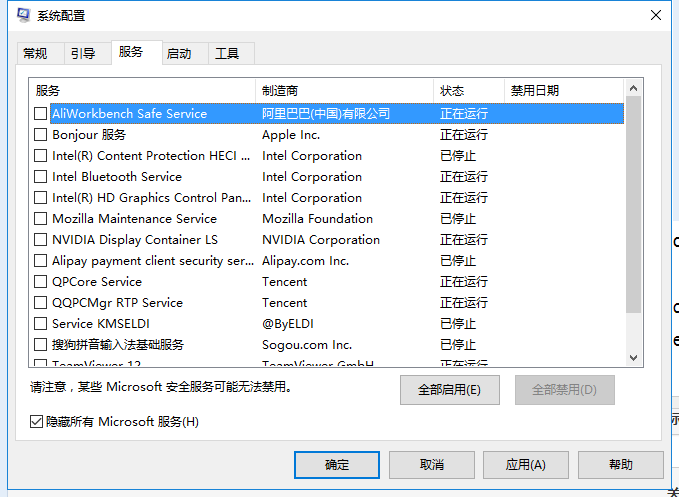
Task: Check the 搜狗拼音输入法基础服务 checkbox
Action: point(40,345)
